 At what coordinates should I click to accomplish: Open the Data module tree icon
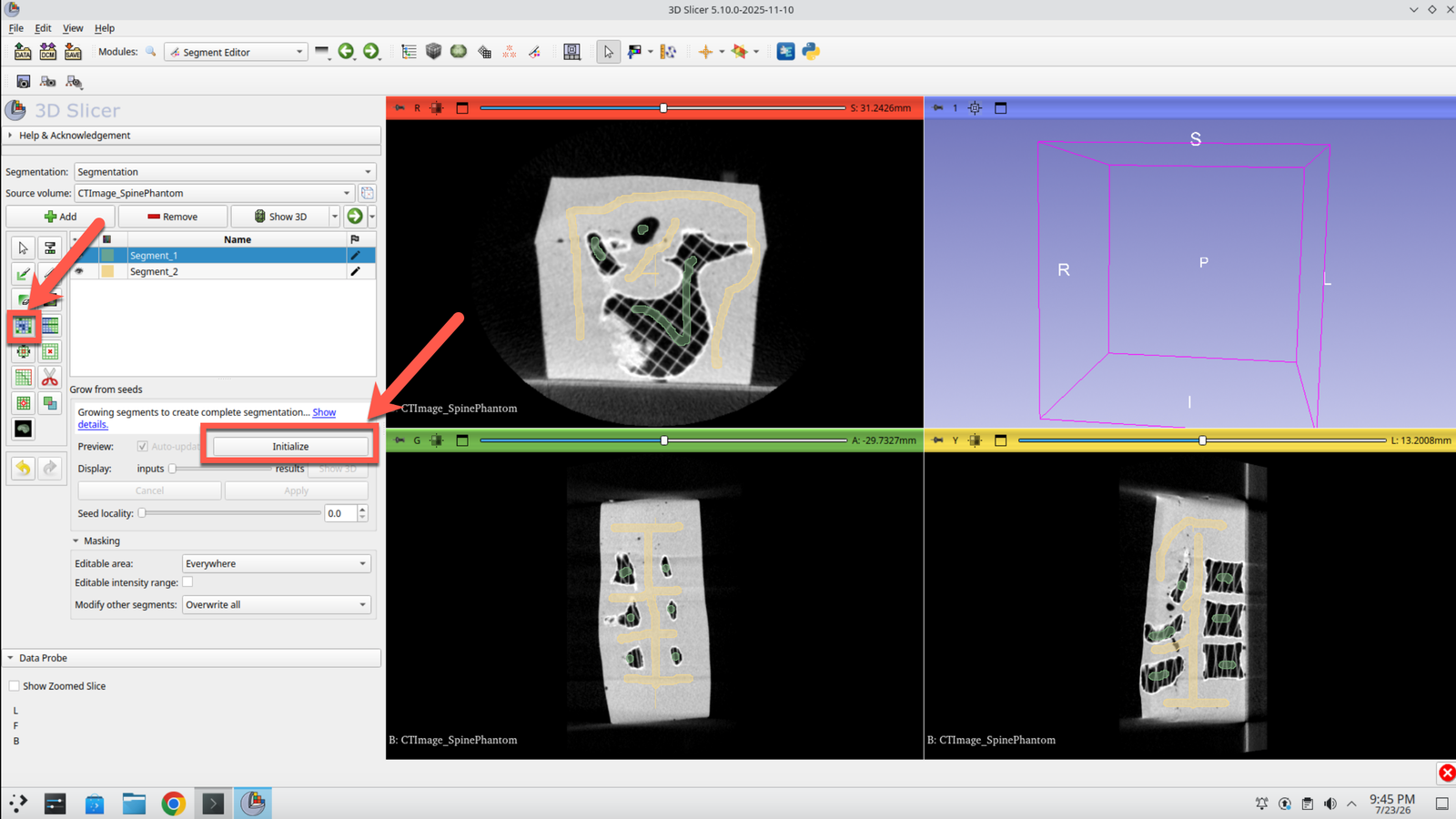(x=409, y=52)
